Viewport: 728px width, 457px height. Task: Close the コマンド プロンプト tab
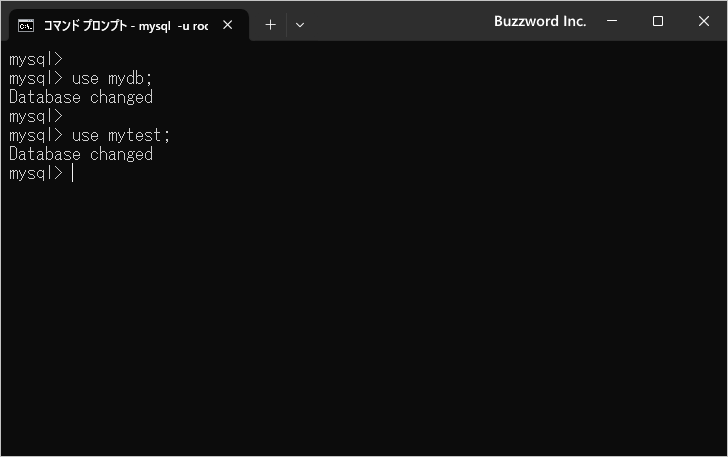pyautogui.click(x=227, y=25)
